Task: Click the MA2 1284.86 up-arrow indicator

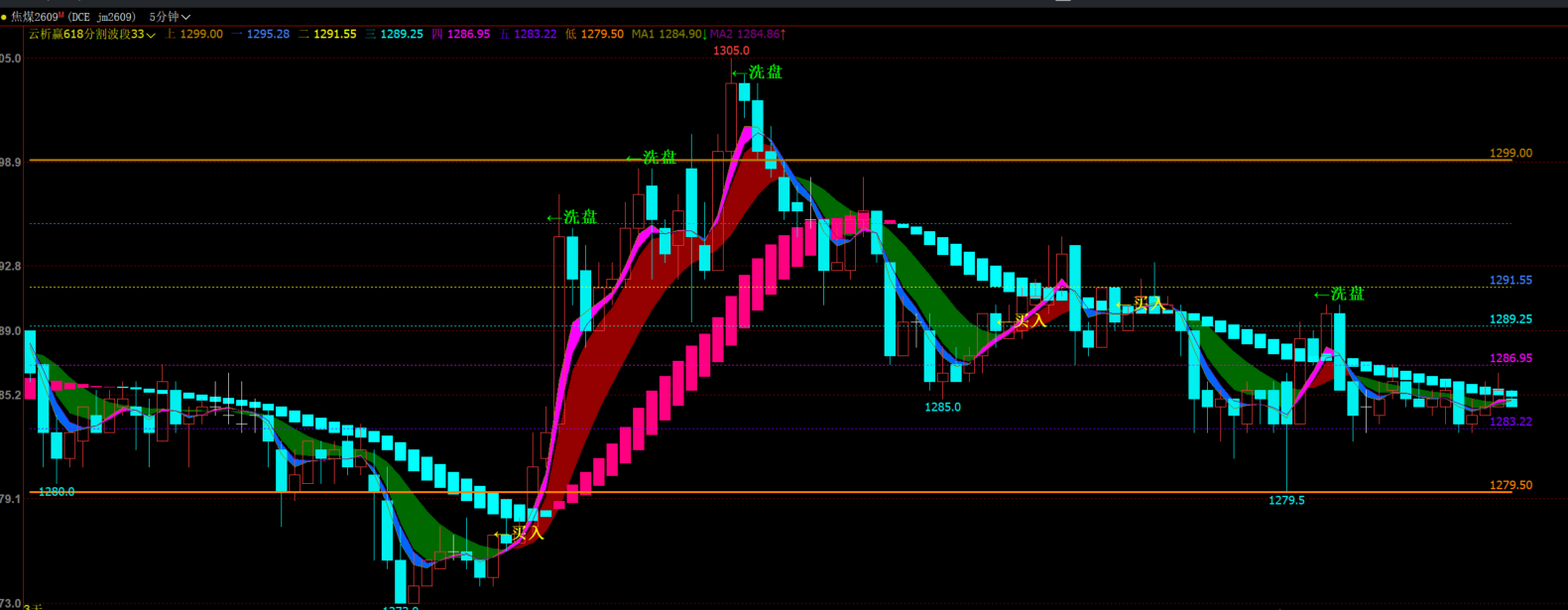Action: (748, 34)
